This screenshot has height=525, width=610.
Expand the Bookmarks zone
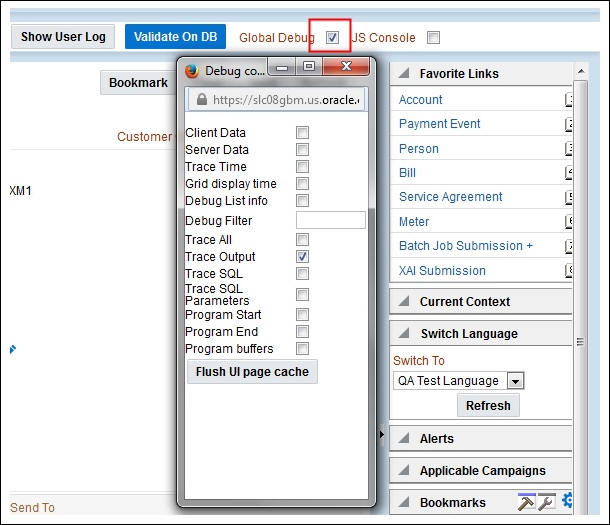[x=405, y=502]
